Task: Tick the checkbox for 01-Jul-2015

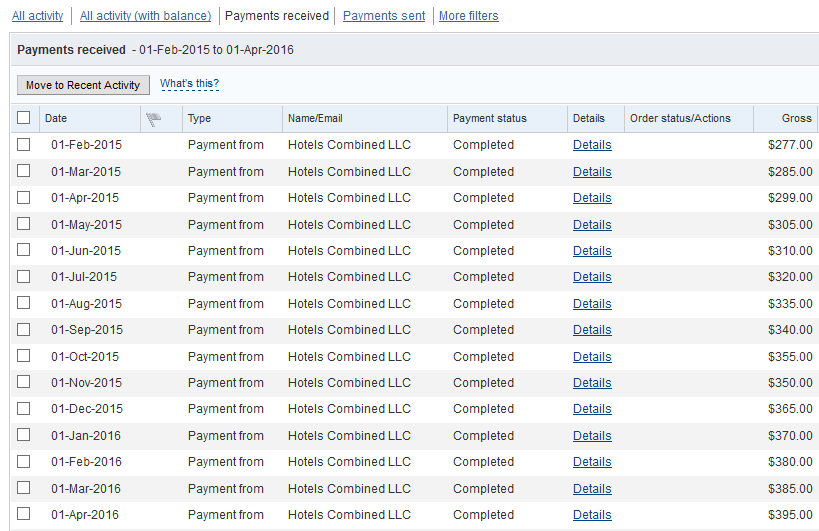Action: [24, 276]
